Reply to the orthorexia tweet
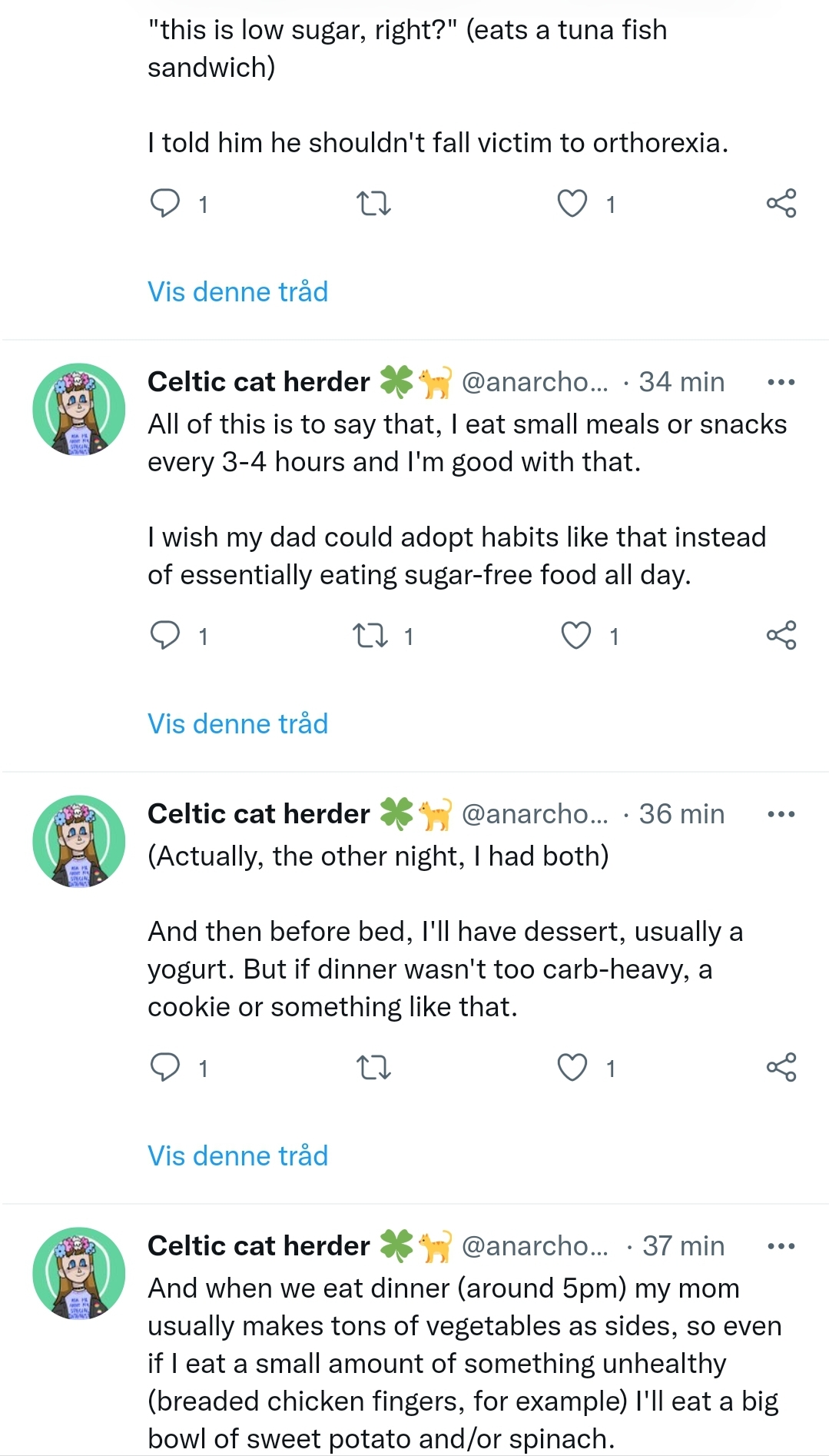Viewport: 829px width, 1456px height. coord(165,204)
